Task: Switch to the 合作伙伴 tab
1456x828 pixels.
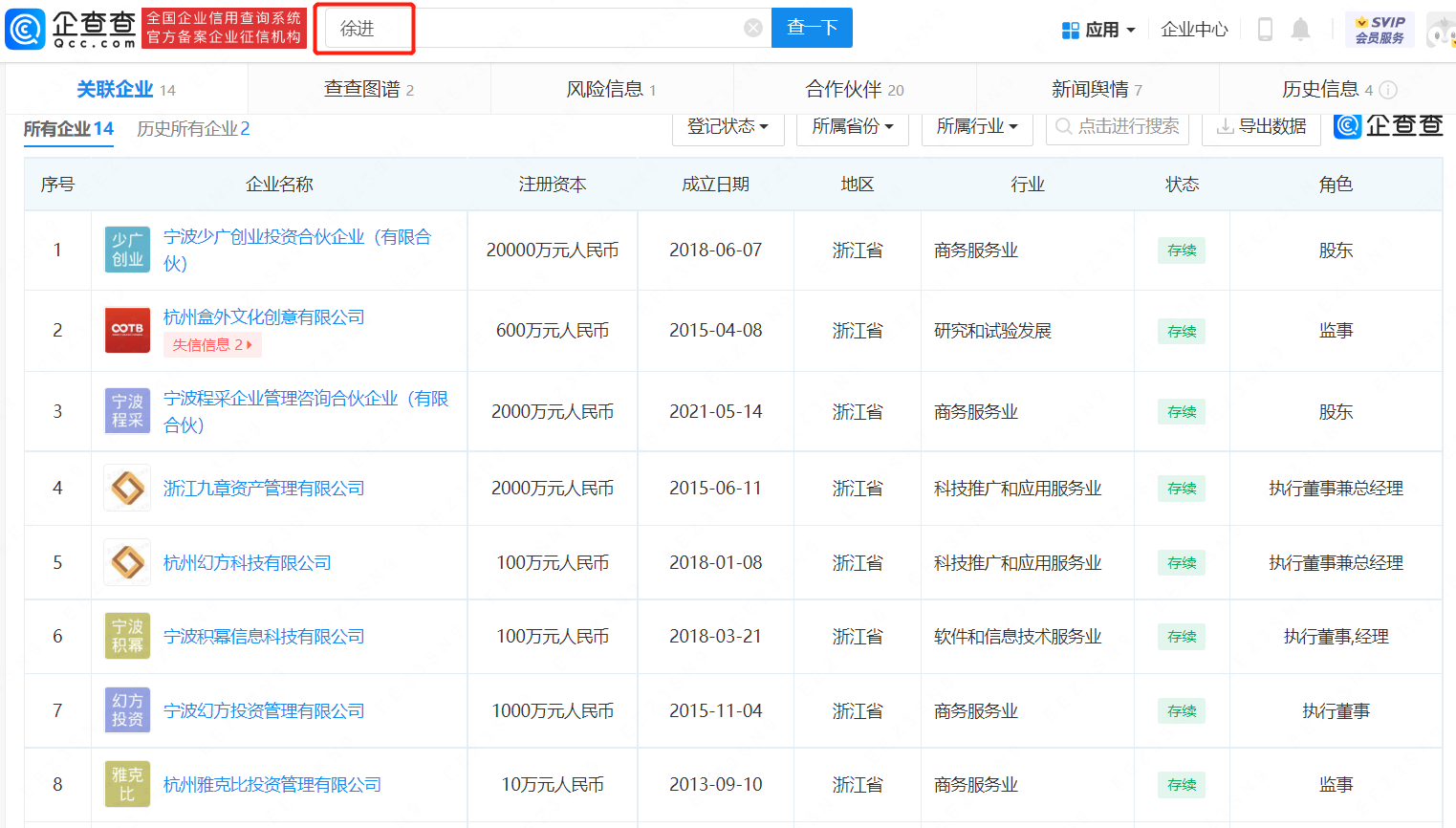Action: click(x=855, y=90)
